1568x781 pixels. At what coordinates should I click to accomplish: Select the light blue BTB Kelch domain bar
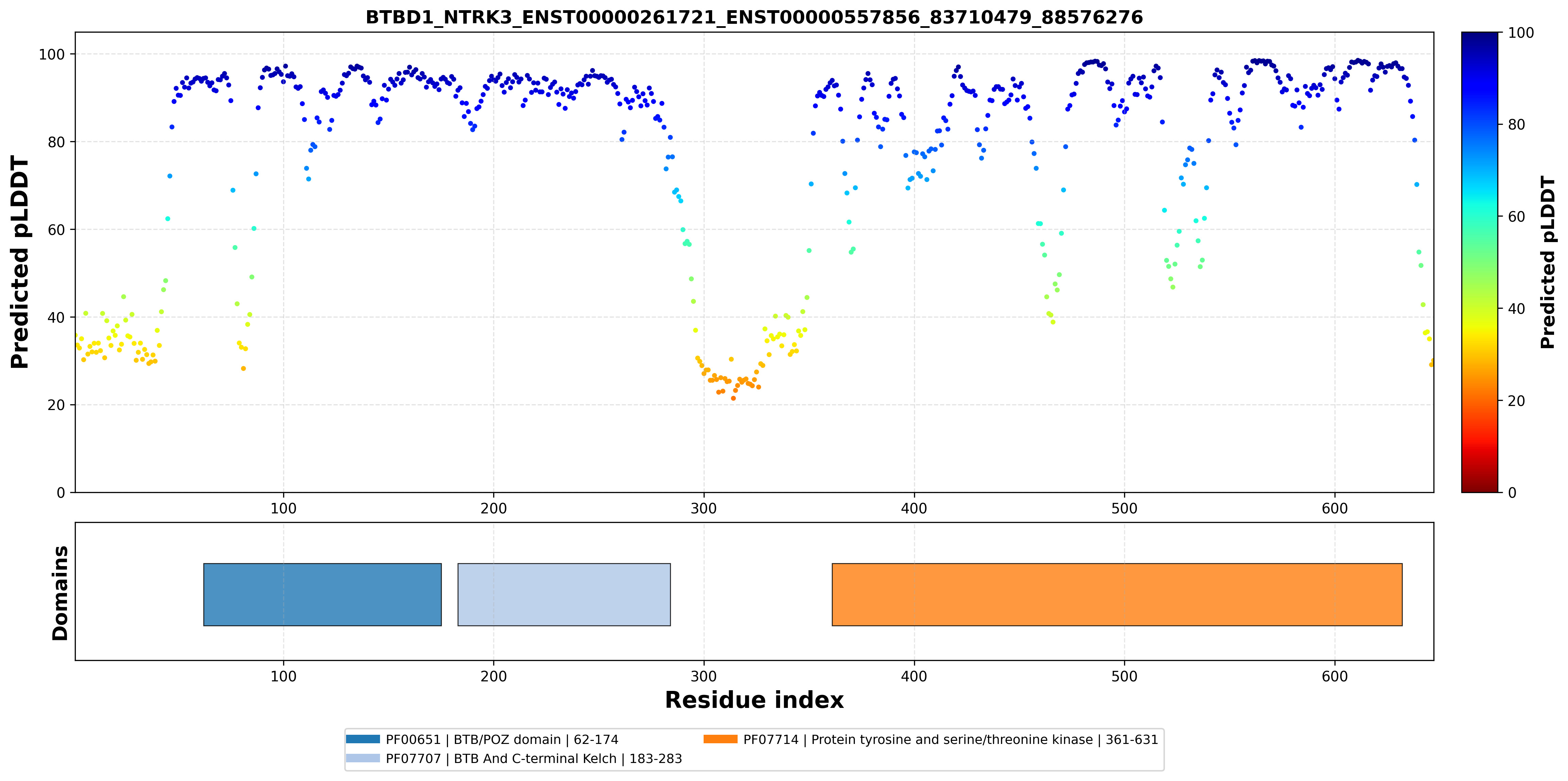[564, 594]
